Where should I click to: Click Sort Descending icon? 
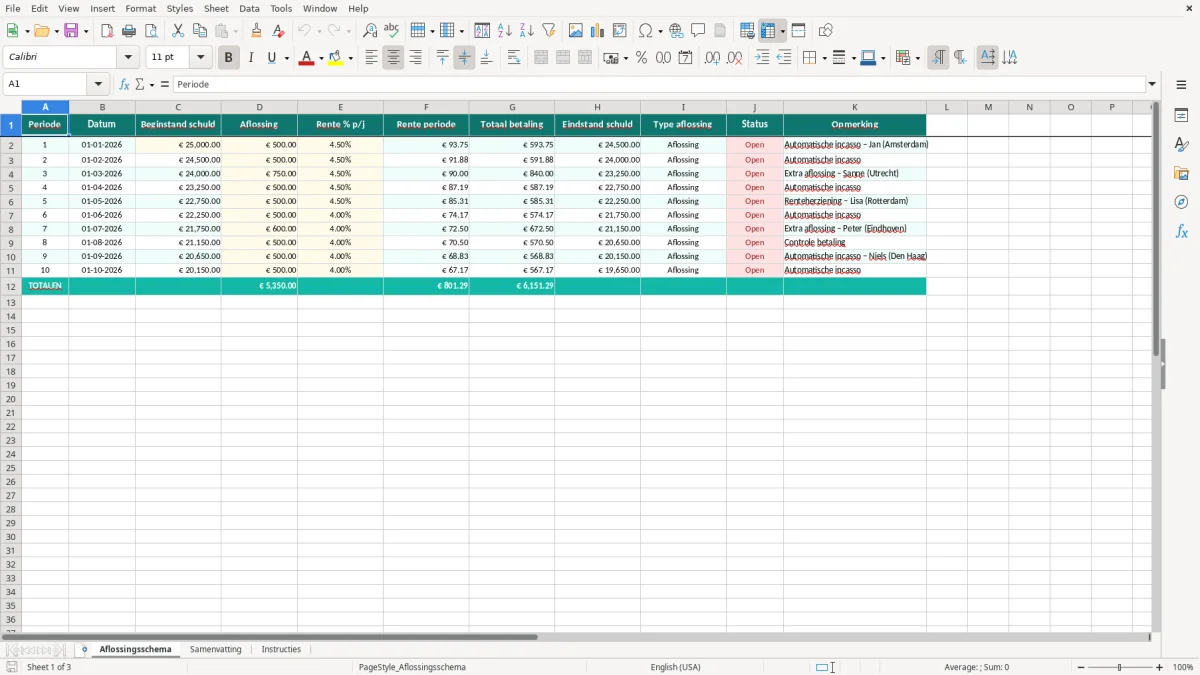coord(526,31)
